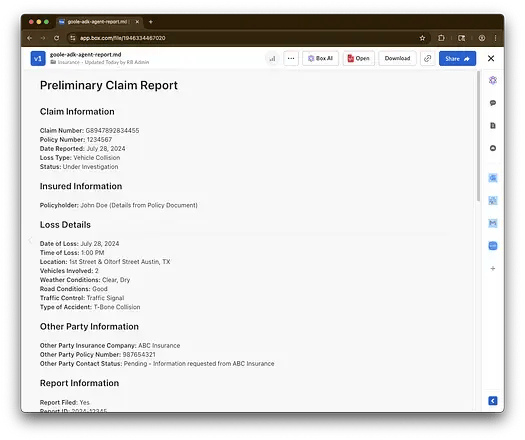Click the Report Information heading
Screen dimensions: 525x440
[79, 383]
